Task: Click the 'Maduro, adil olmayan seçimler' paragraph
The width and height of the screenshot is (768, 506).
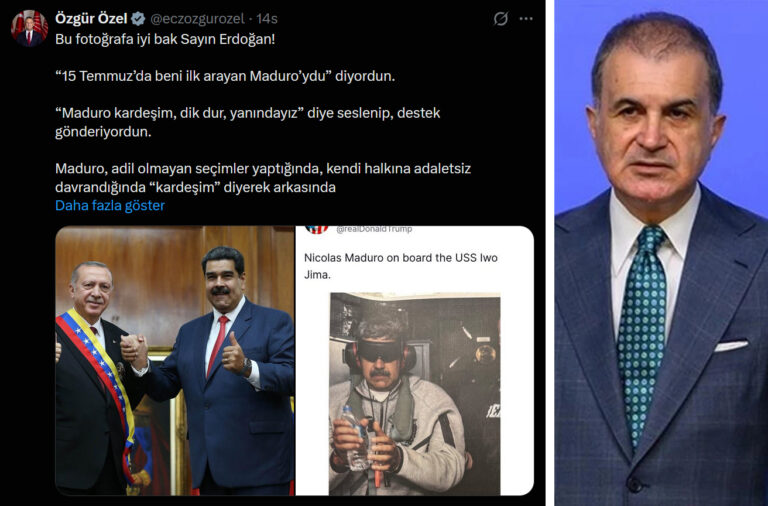Action: click(x=263, y=178)
